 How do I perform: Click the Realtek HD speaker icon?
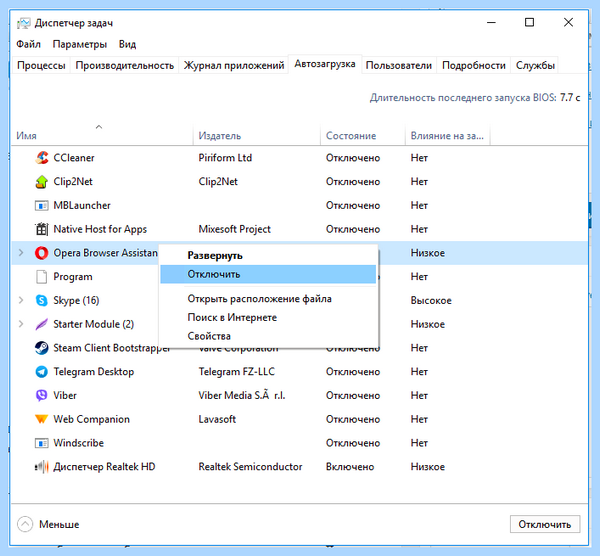42,467
